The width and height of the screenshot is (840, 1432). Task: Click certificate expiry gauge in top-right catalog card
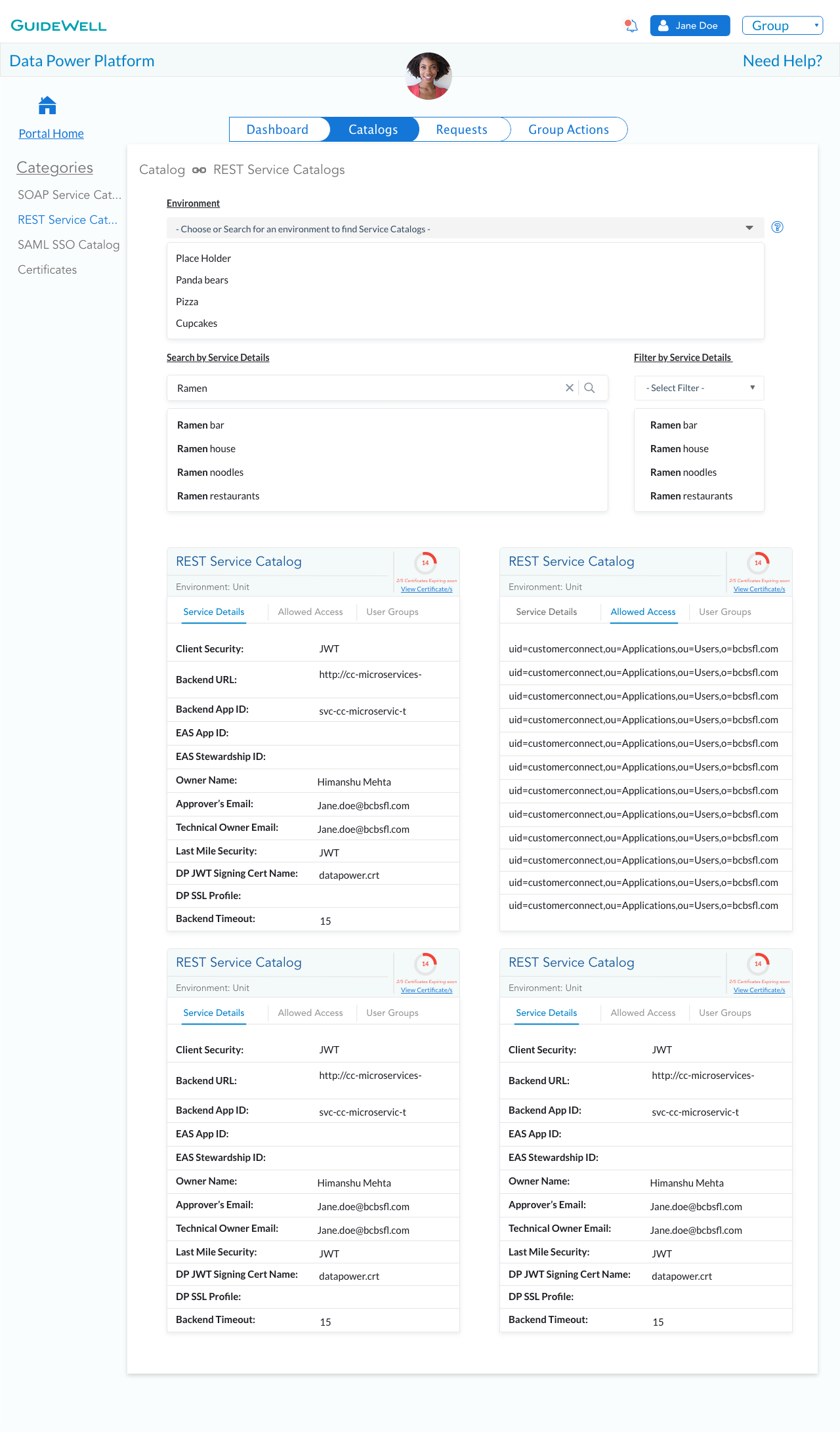[x=758, y=562]
